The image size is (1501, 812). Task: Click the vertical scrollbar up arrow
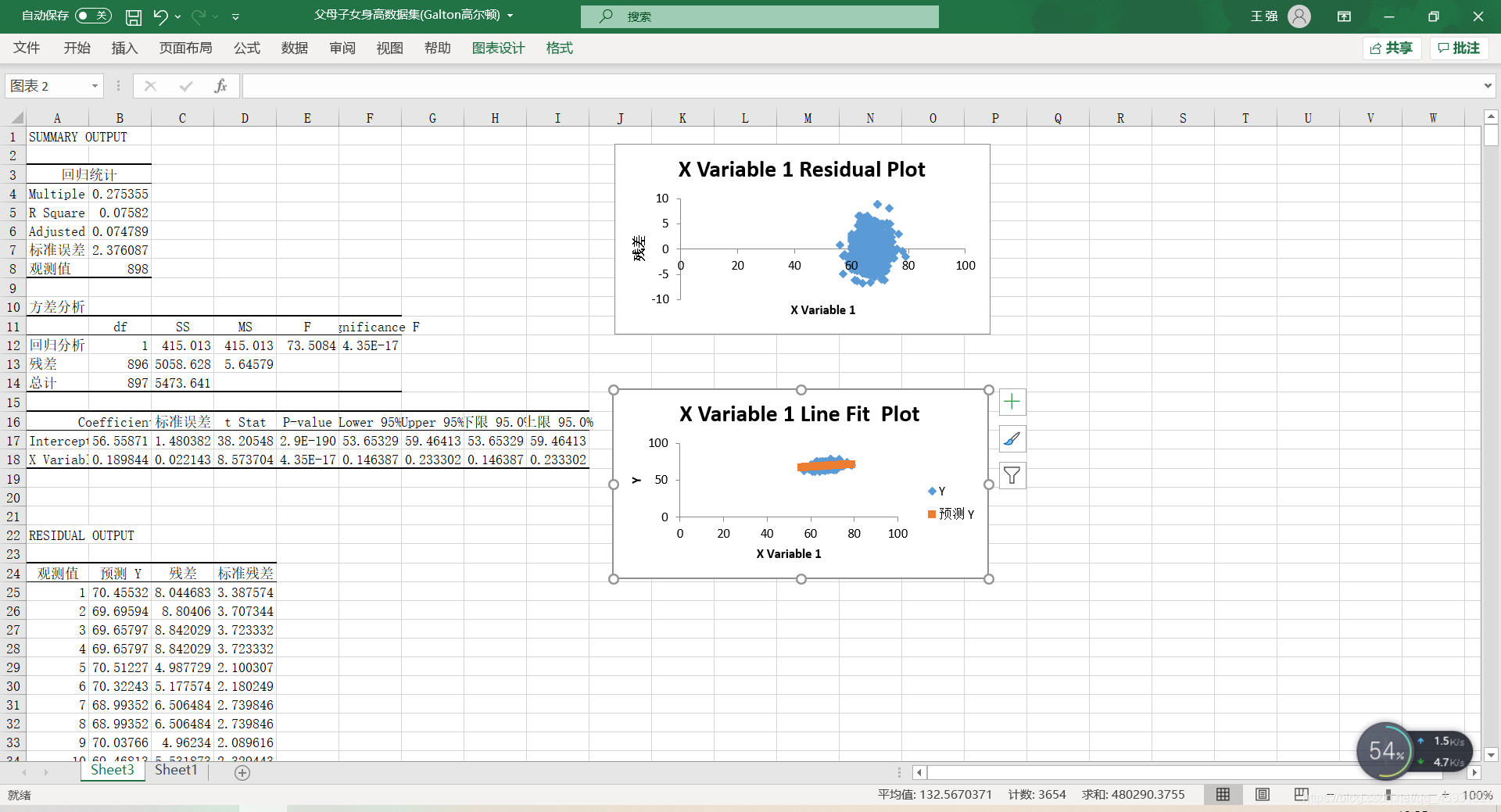[1491, 116]
